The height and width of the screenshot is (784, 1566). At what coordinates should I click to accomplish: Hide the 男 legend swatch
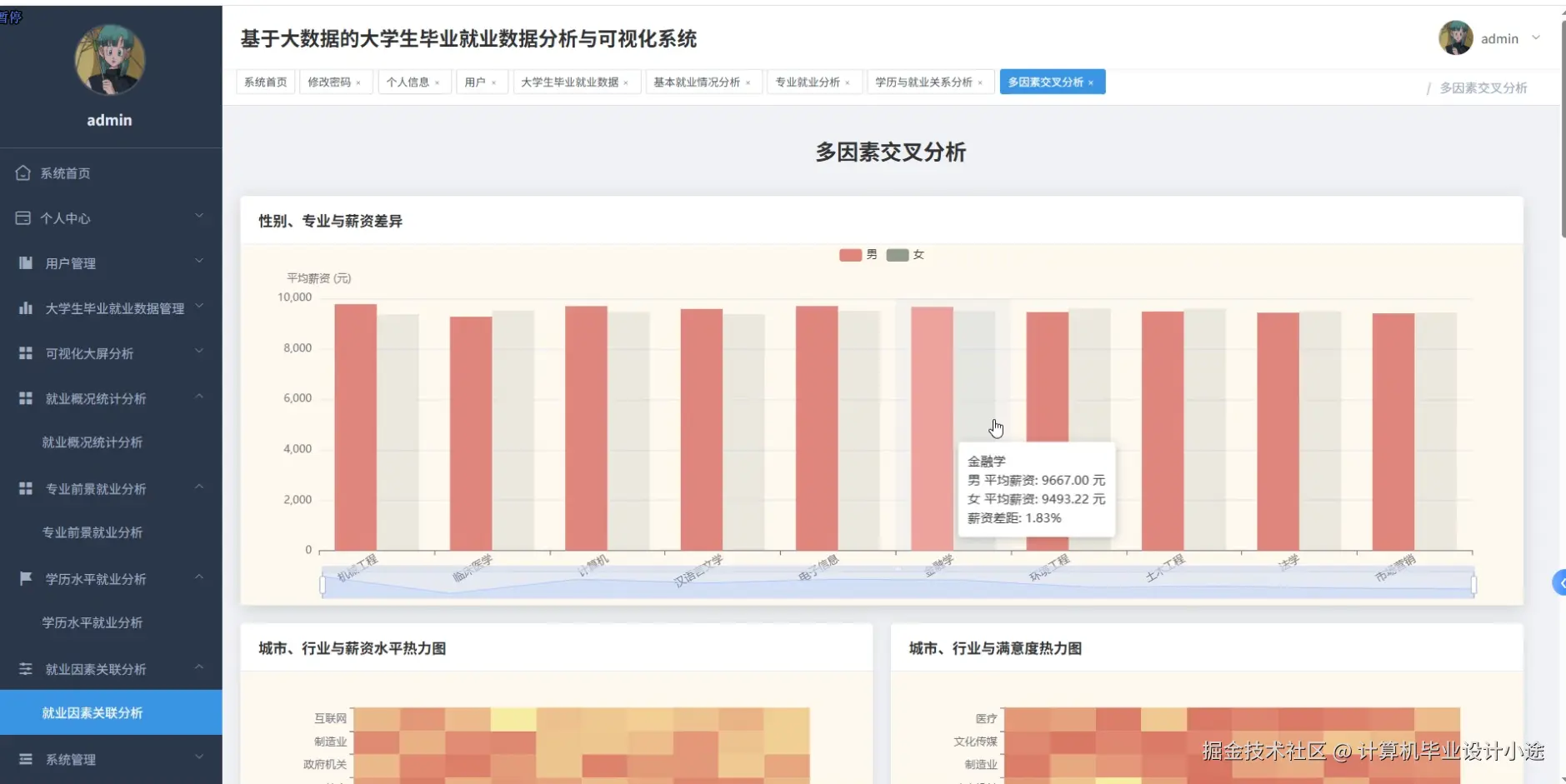(x=849, y=255)
